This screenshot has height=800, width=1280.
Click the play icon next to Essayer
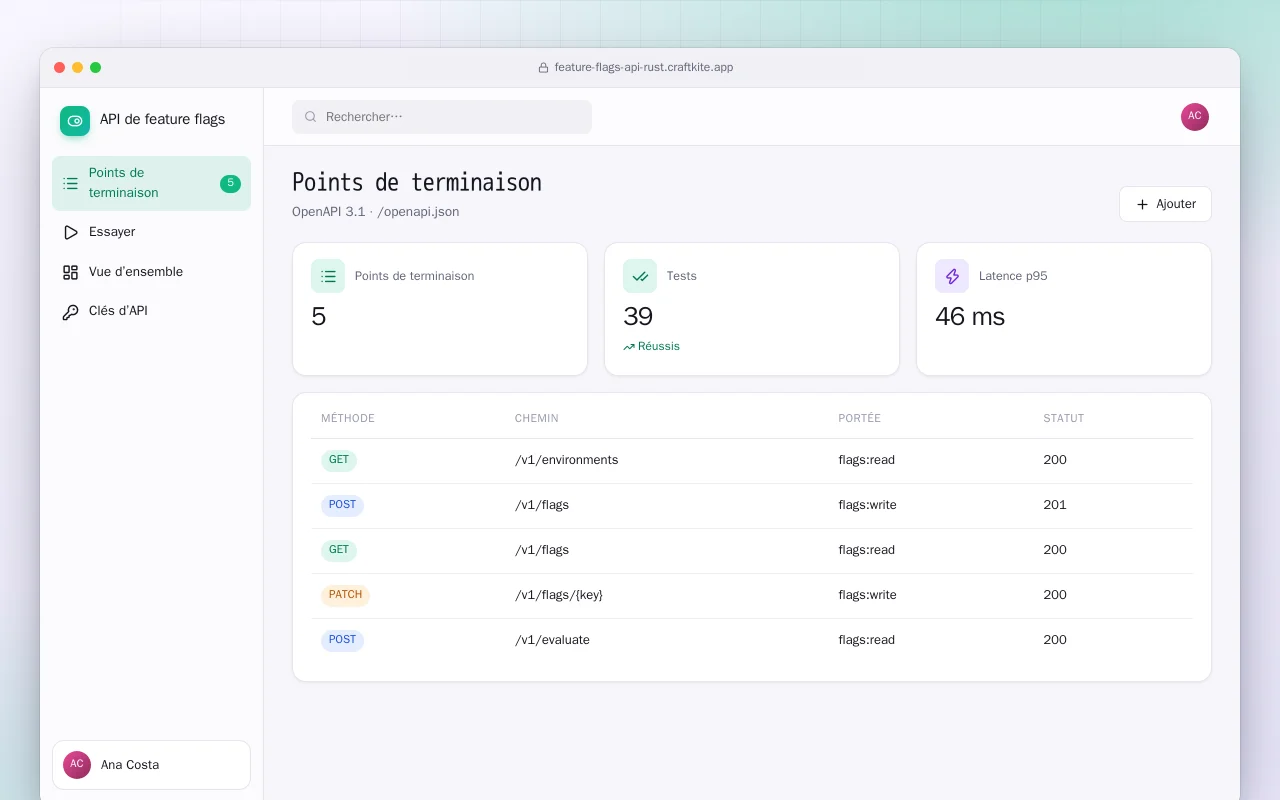pyautogui.click(x=70, y=232)
